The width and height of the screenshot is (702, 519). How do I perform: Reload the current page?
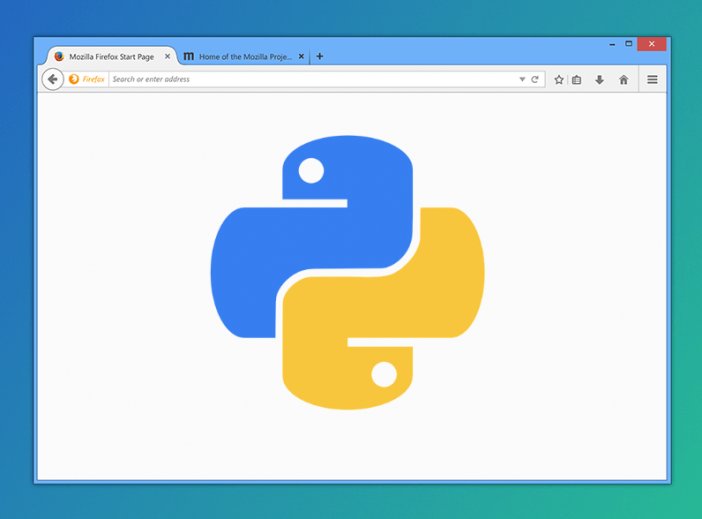tap(535, 79)
